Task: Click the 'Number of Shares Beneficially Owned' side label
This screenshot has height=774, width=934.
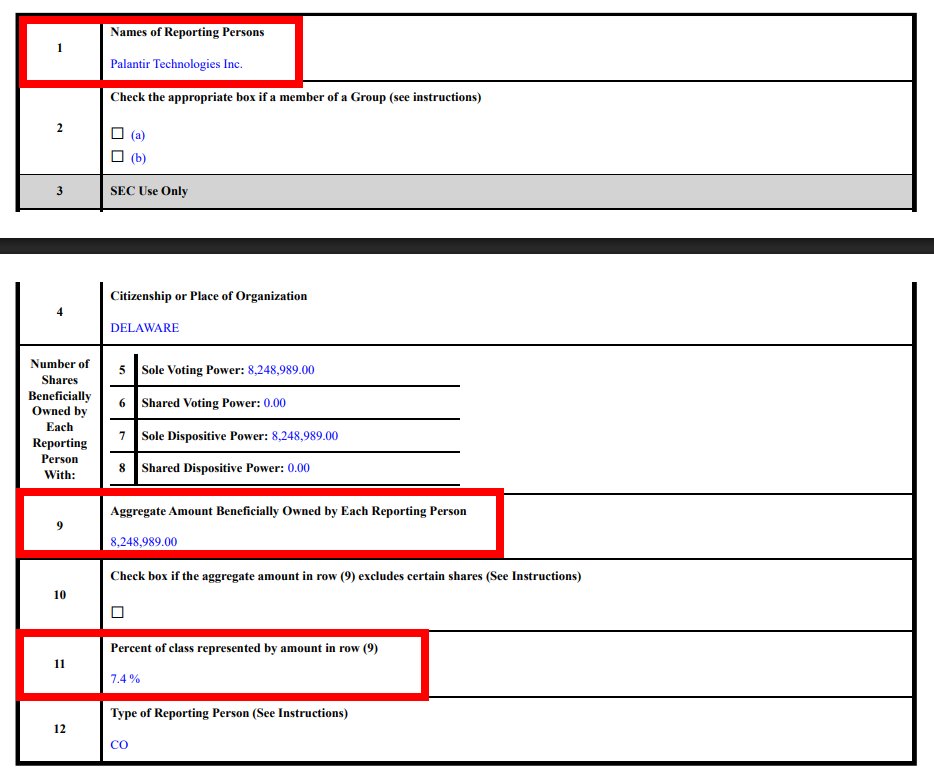Action: [60, 419]
